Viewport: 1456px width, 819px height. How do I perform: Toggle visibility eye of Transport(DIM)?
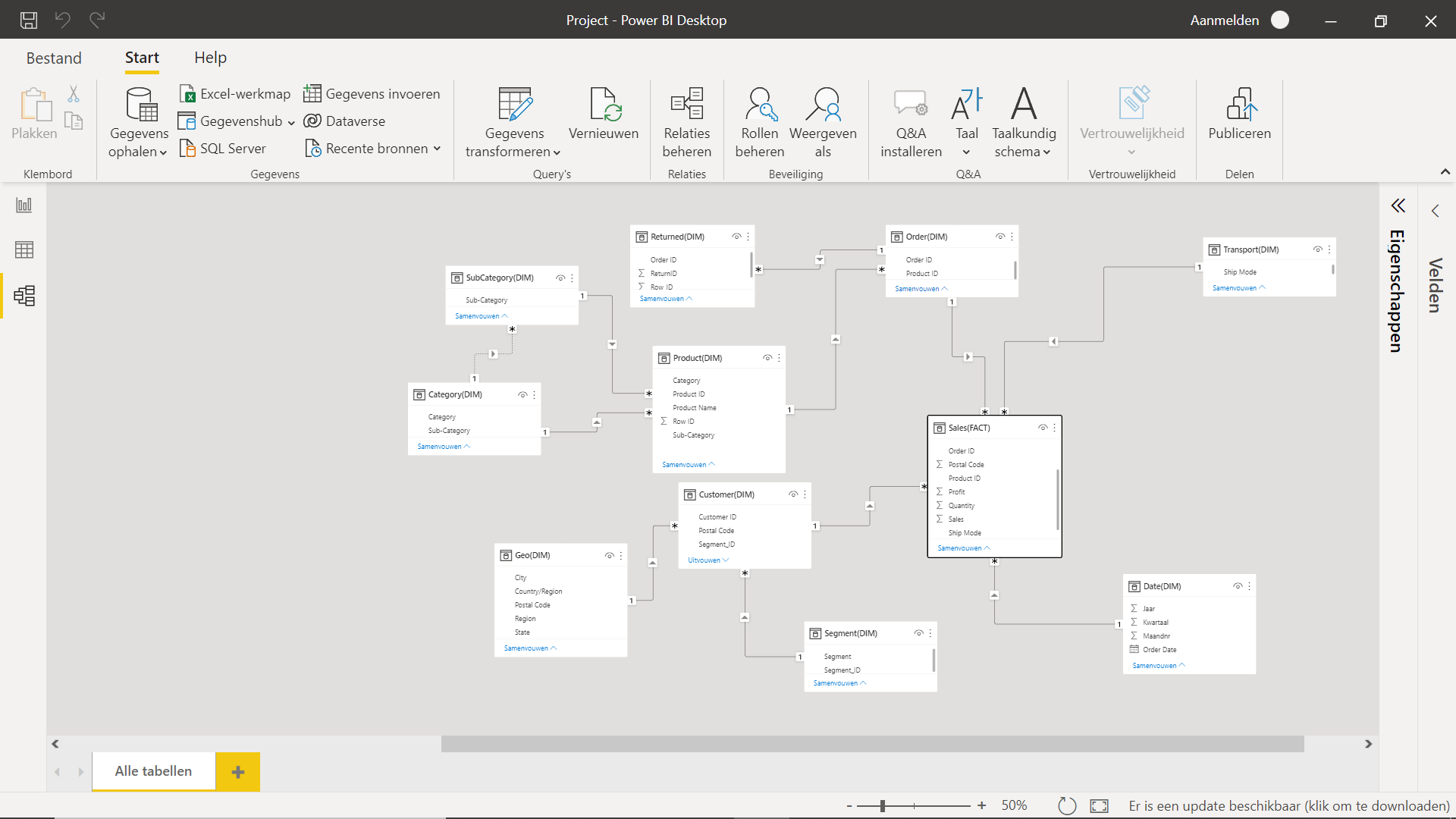click(1318, 249)
